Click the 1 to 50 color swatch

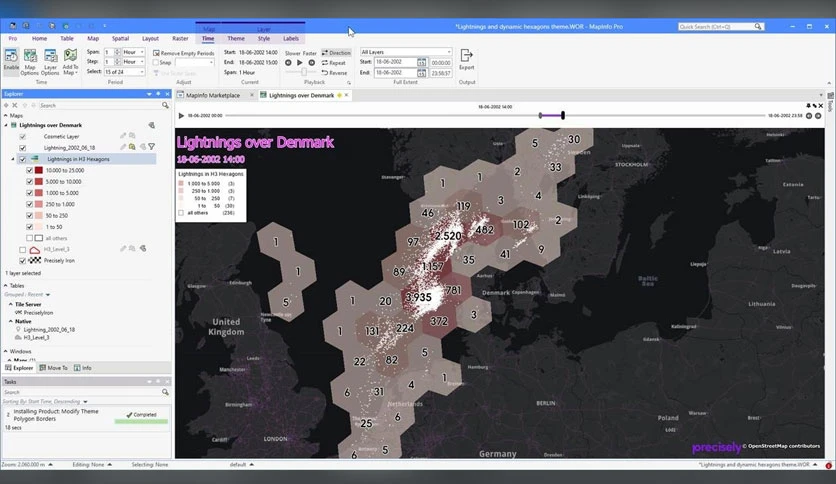[39, 227]
